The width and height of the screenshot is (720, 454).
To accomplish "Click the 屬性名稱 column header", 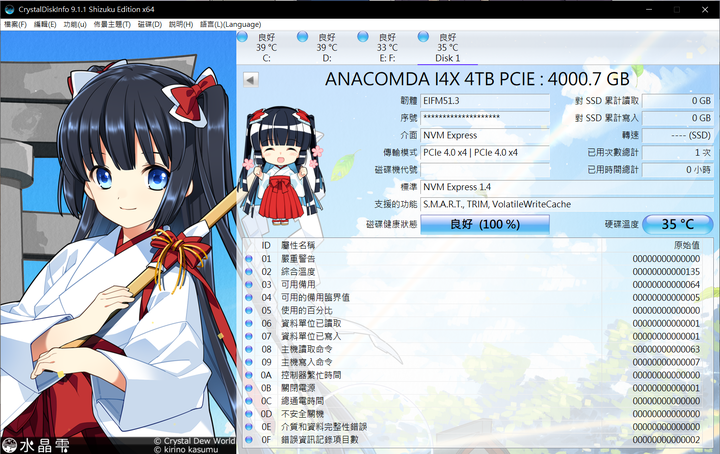I will coord(298,246).
